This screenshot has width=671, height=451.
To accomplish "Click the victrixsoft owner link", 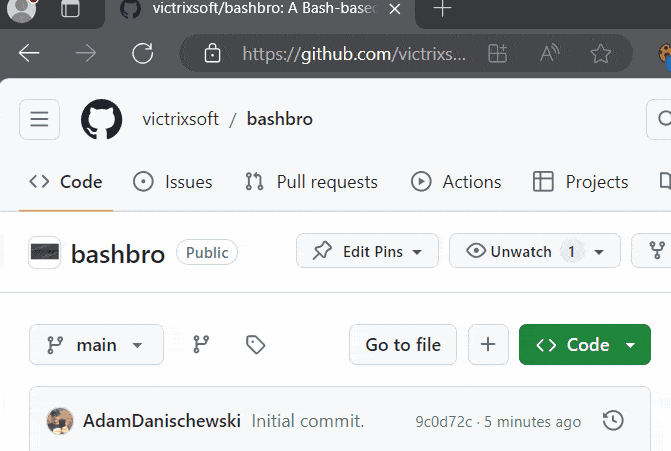I will tap(181, 119).
